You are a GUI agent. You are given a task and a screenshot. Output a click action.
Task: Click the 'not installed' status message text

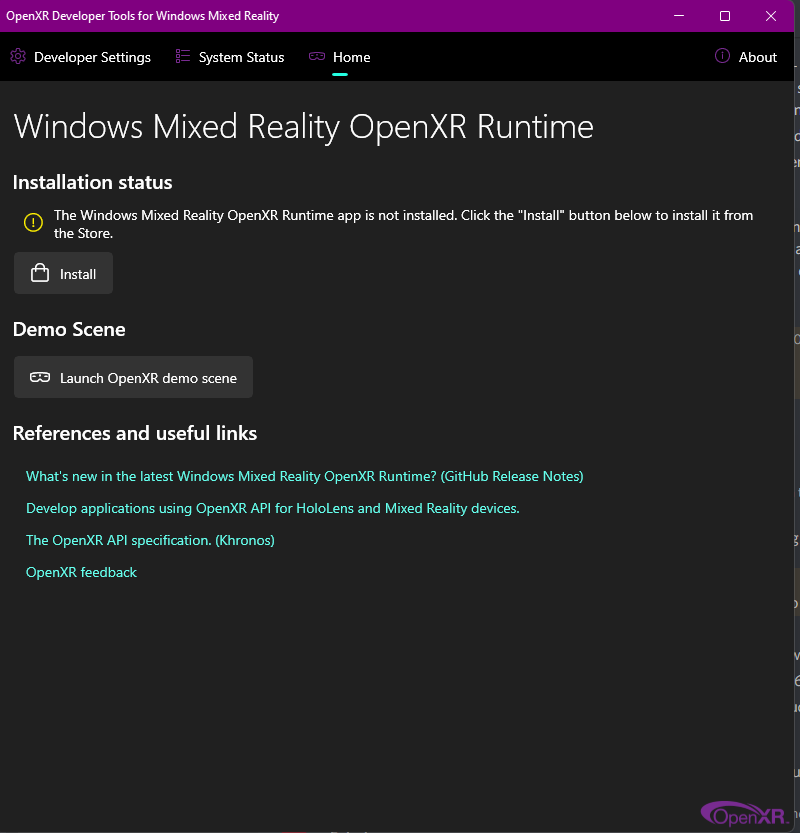pyautogui.click(x=403, y=224)
